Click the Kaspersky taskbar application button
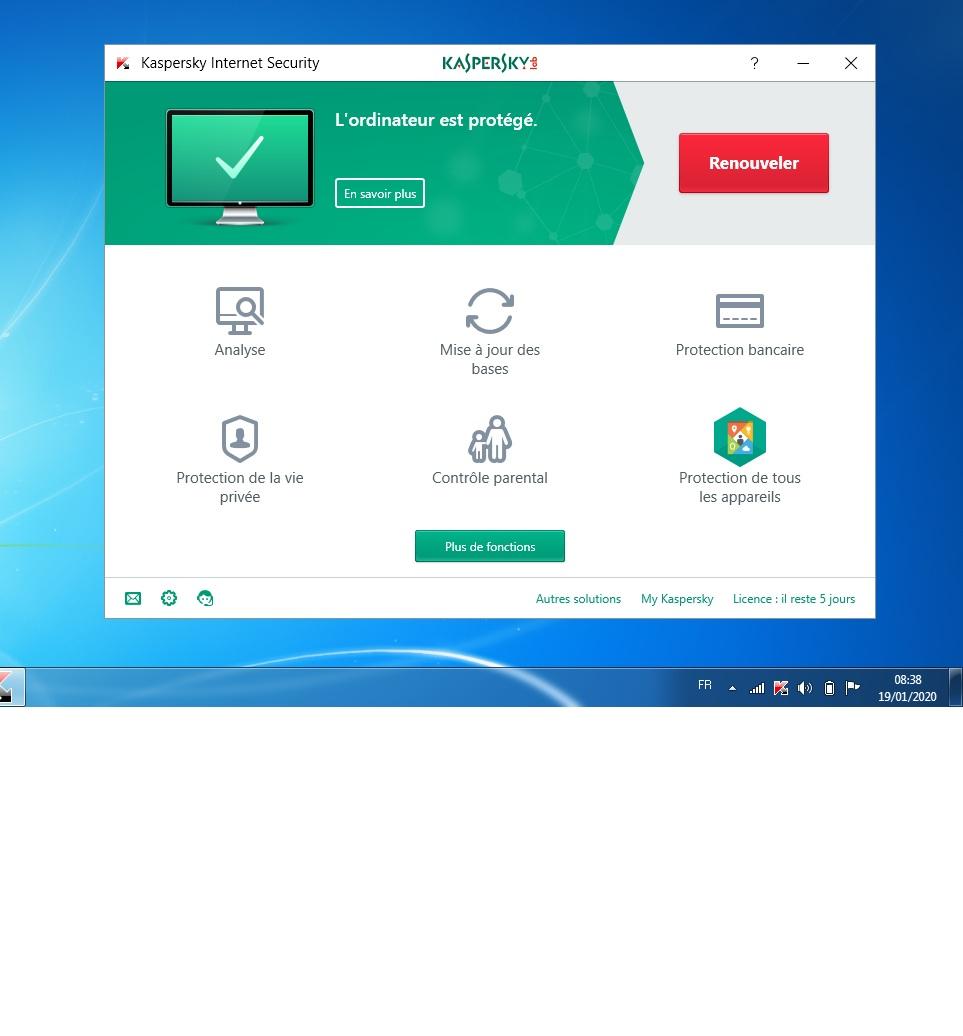 pyautogui.click(x=12, y=687)
